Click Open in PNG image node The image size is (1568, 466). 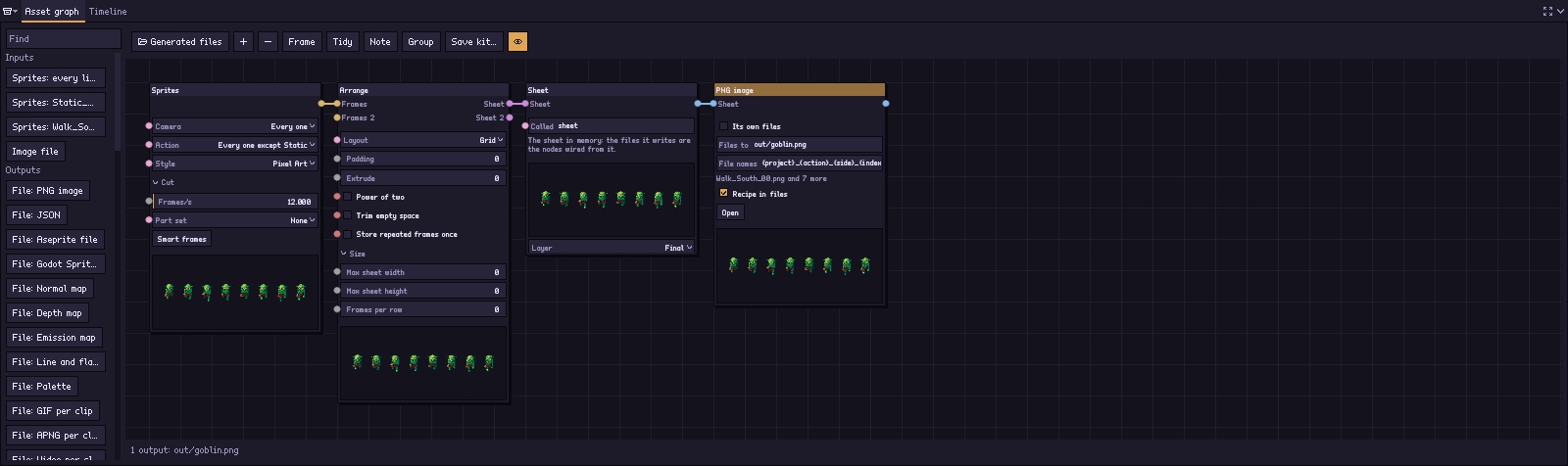pos(730,212)
